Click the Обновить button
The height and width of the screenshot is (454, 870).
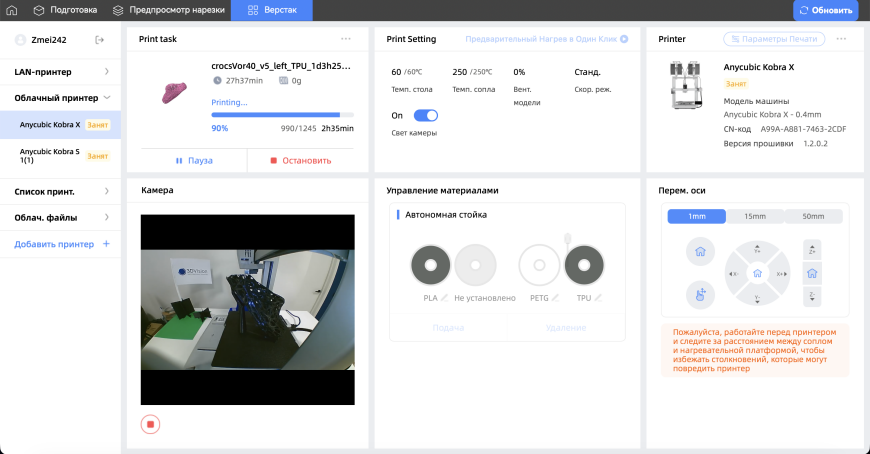pos(826,10)
